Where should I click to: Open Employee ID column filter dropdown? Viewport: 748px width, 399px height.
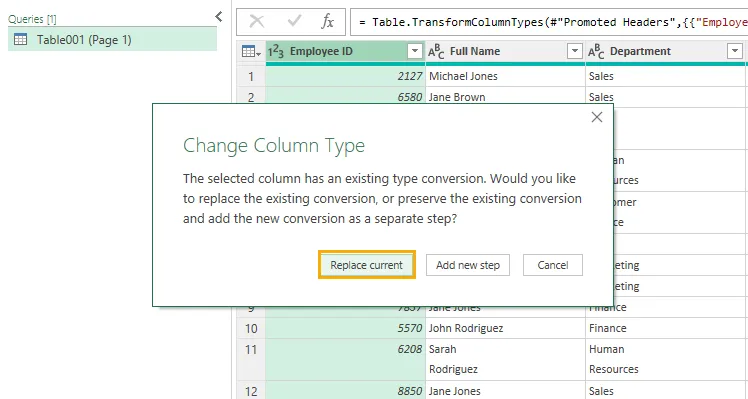click(415, 51)
